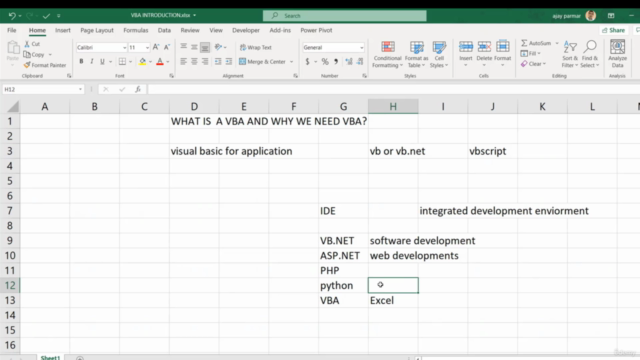Toggle Bottom Align vertical alignment
Image resolution: width=640 pixels, height=360 pixels.
(x=205, y=47)
